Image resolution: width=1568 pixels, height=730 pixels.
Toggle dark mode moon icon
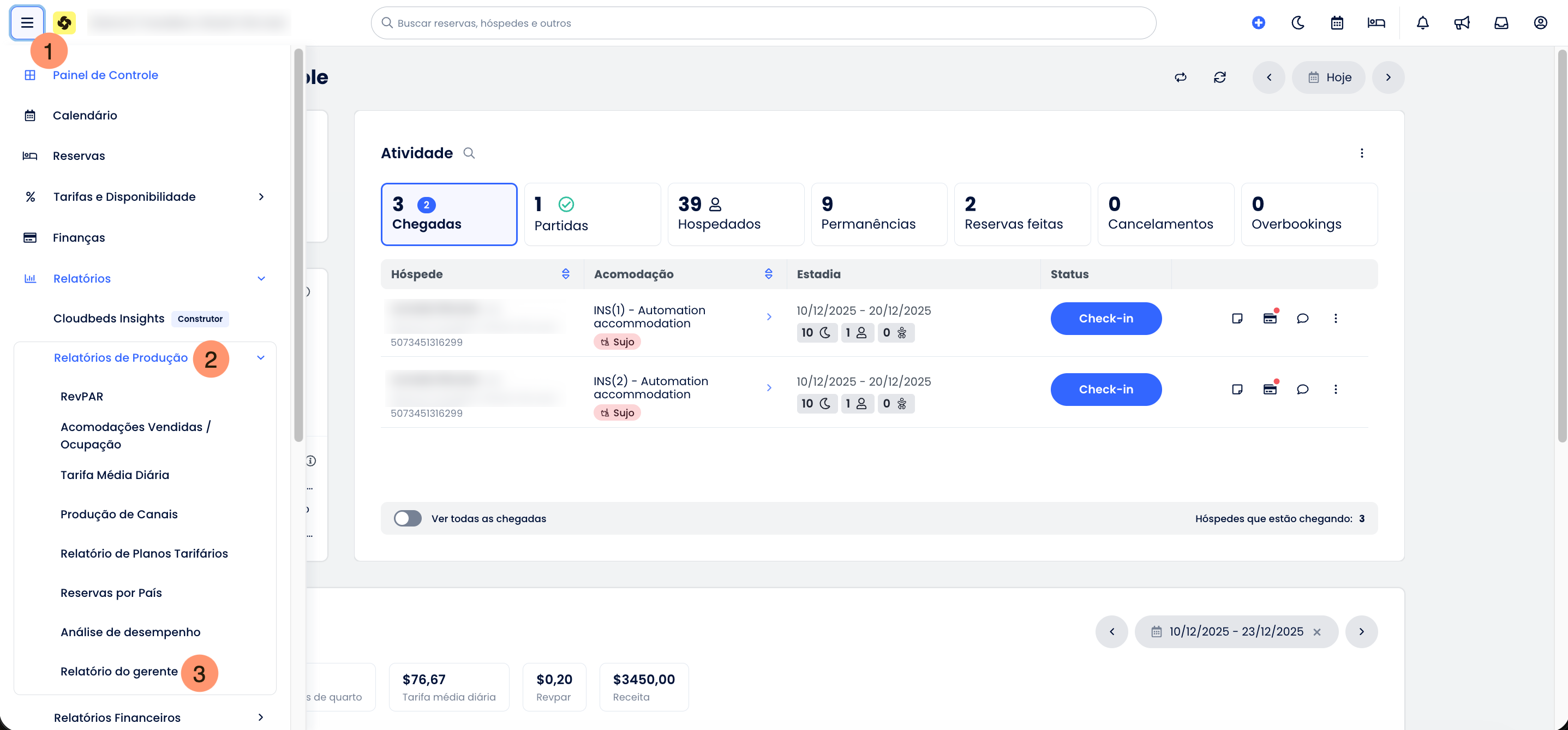(x=1297, y=22)
